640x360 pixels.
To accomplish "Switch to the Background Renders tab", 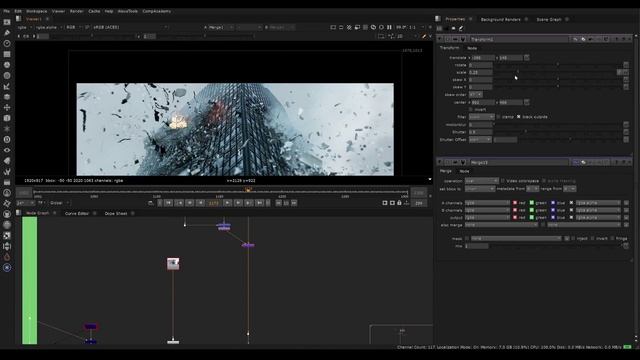I will point(500,19).
